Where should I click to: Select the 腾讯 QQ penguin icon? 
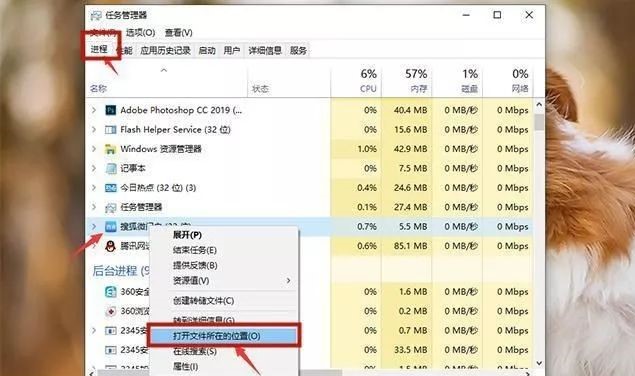110,246
